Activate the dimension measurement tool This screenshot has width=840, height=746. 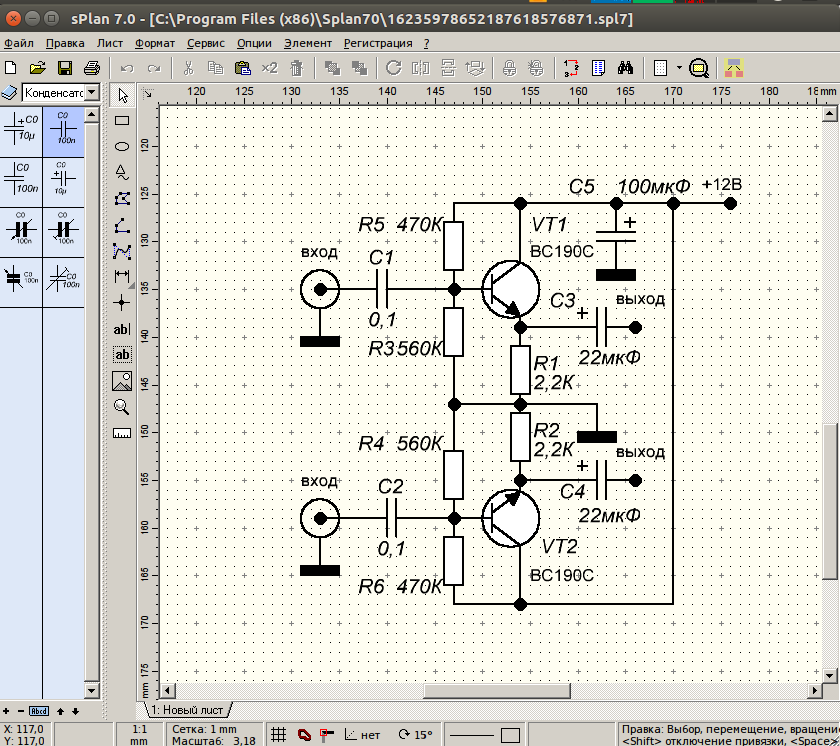[x=122, y=276]
